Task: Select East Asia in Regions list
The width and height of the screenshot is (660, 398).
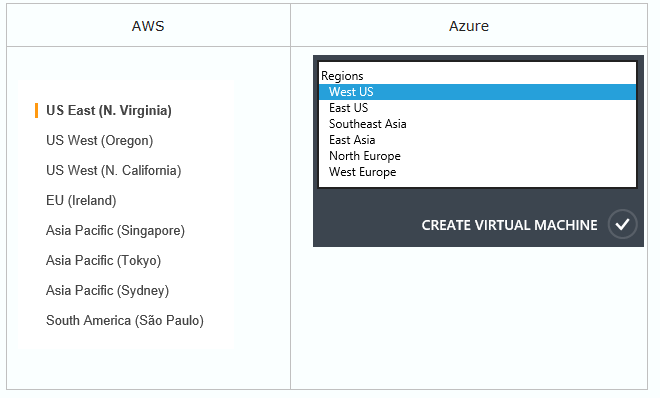Action: [x=477, y=140]
